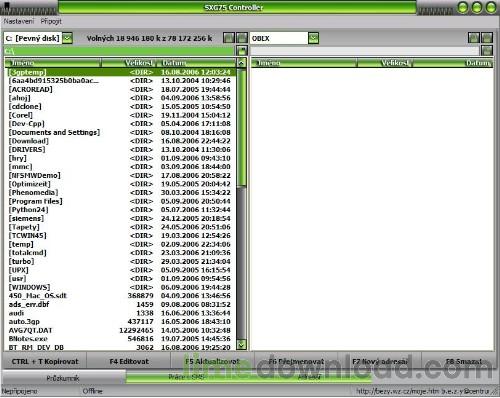This screenshot has width=500, height=398.
Task: Open the Připojit menu
Action: [51, 21]
